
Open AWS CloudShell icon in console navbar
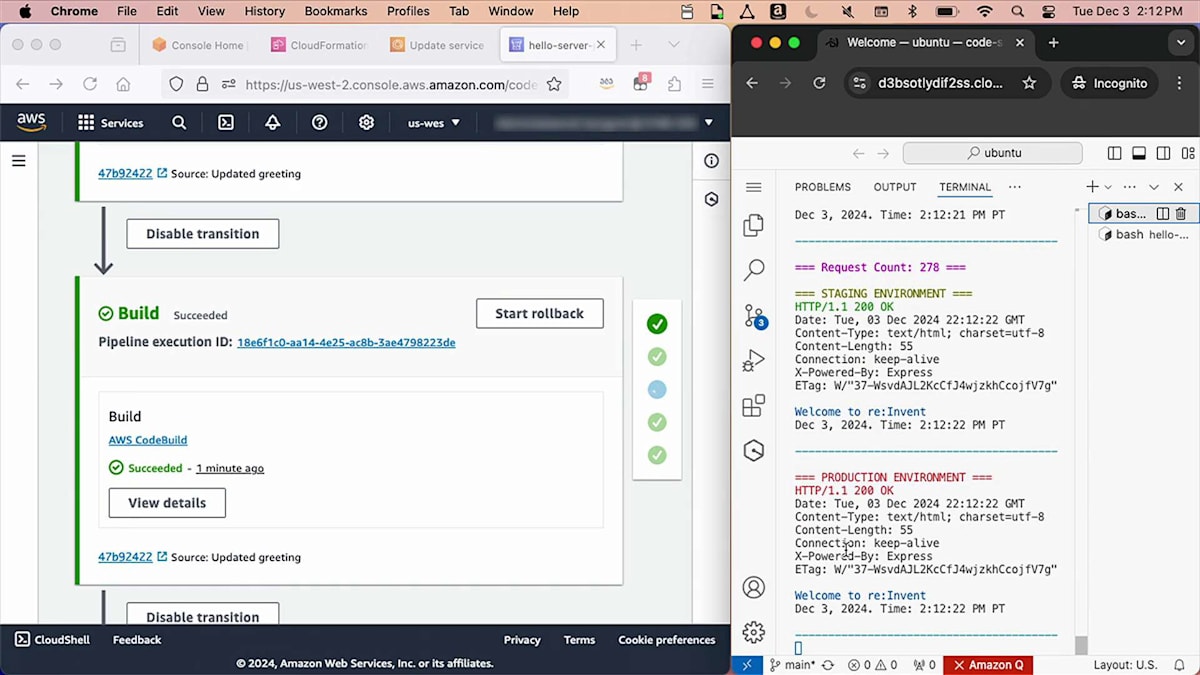pos(226,123)
